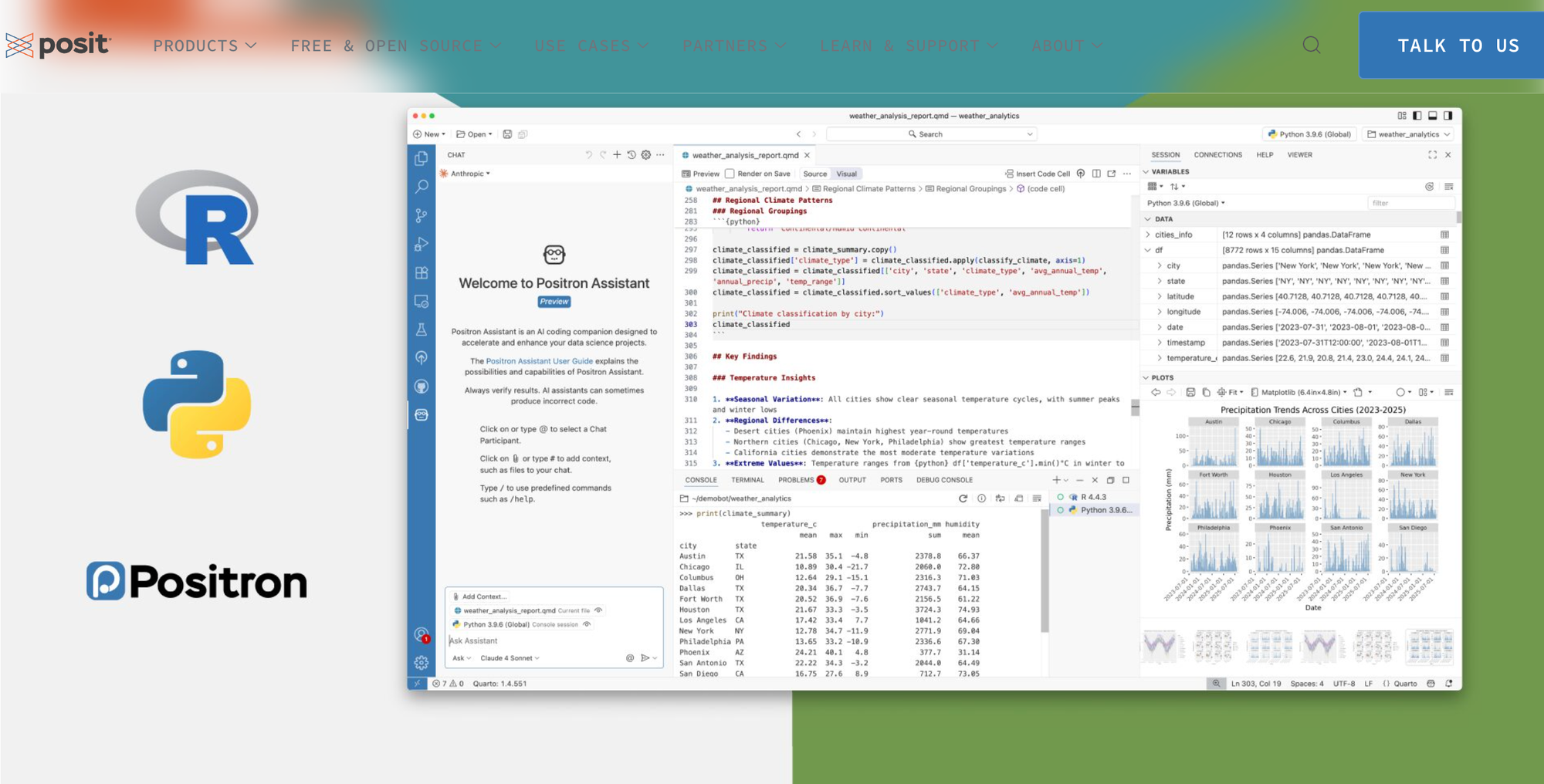This screenshot has width=1544, height=784.
Task: Switch editor to Visual mode
Action: pyautogui.click(x=847, y=174)
